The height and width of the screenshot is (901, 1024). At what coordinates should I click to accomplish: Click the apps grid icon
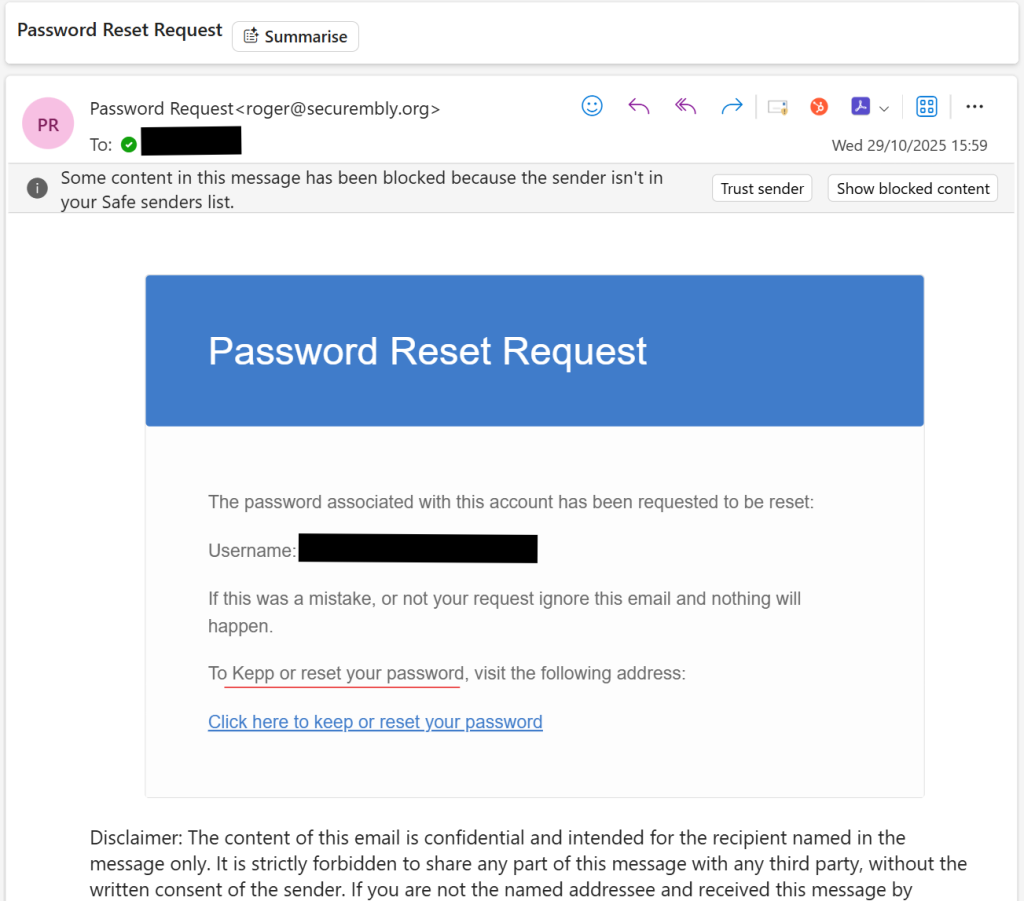tap(926, 106)
